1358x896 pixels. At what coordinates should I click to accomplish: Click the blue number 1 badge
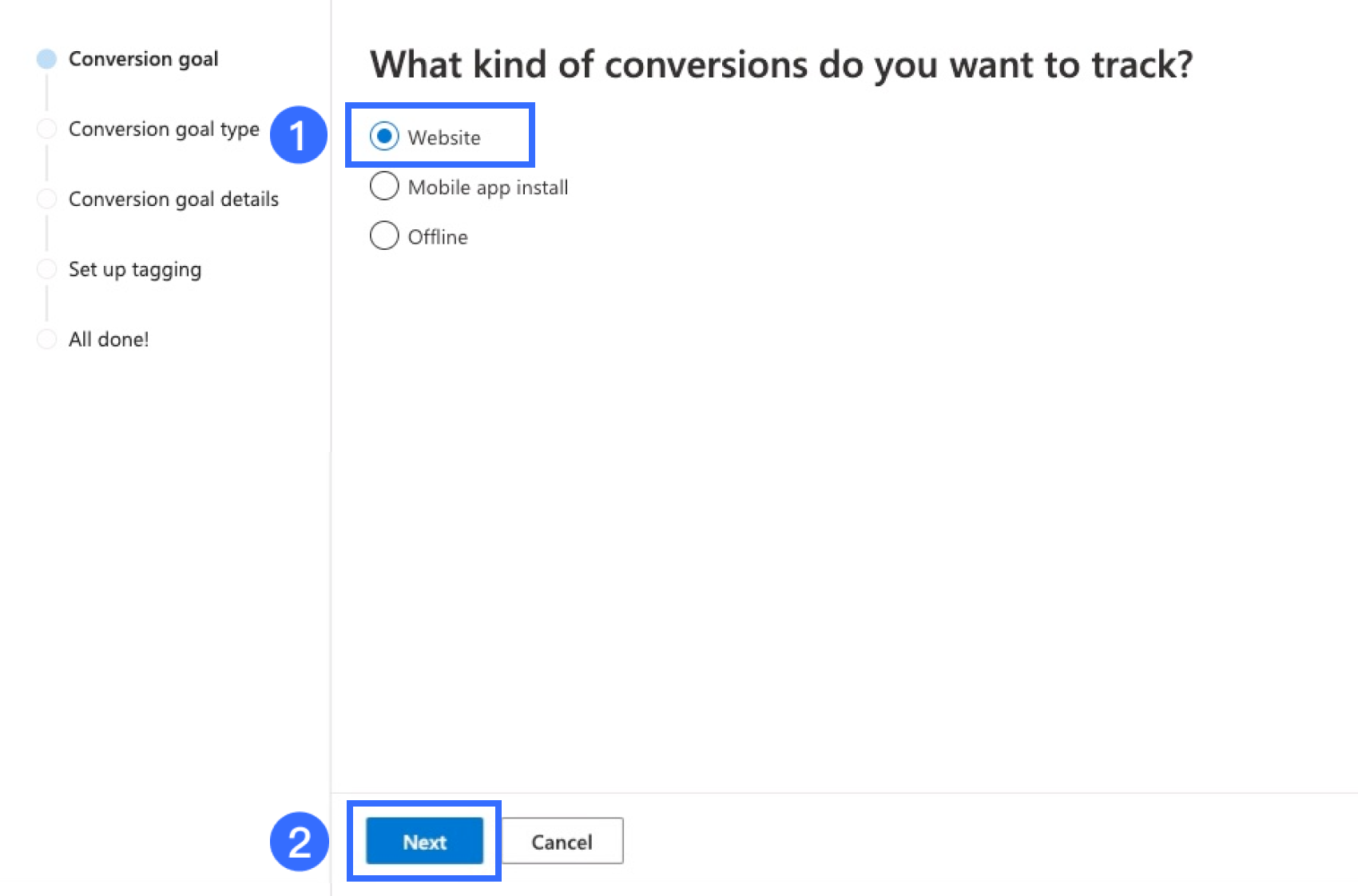pyautogui.click(x=298, y=135)
